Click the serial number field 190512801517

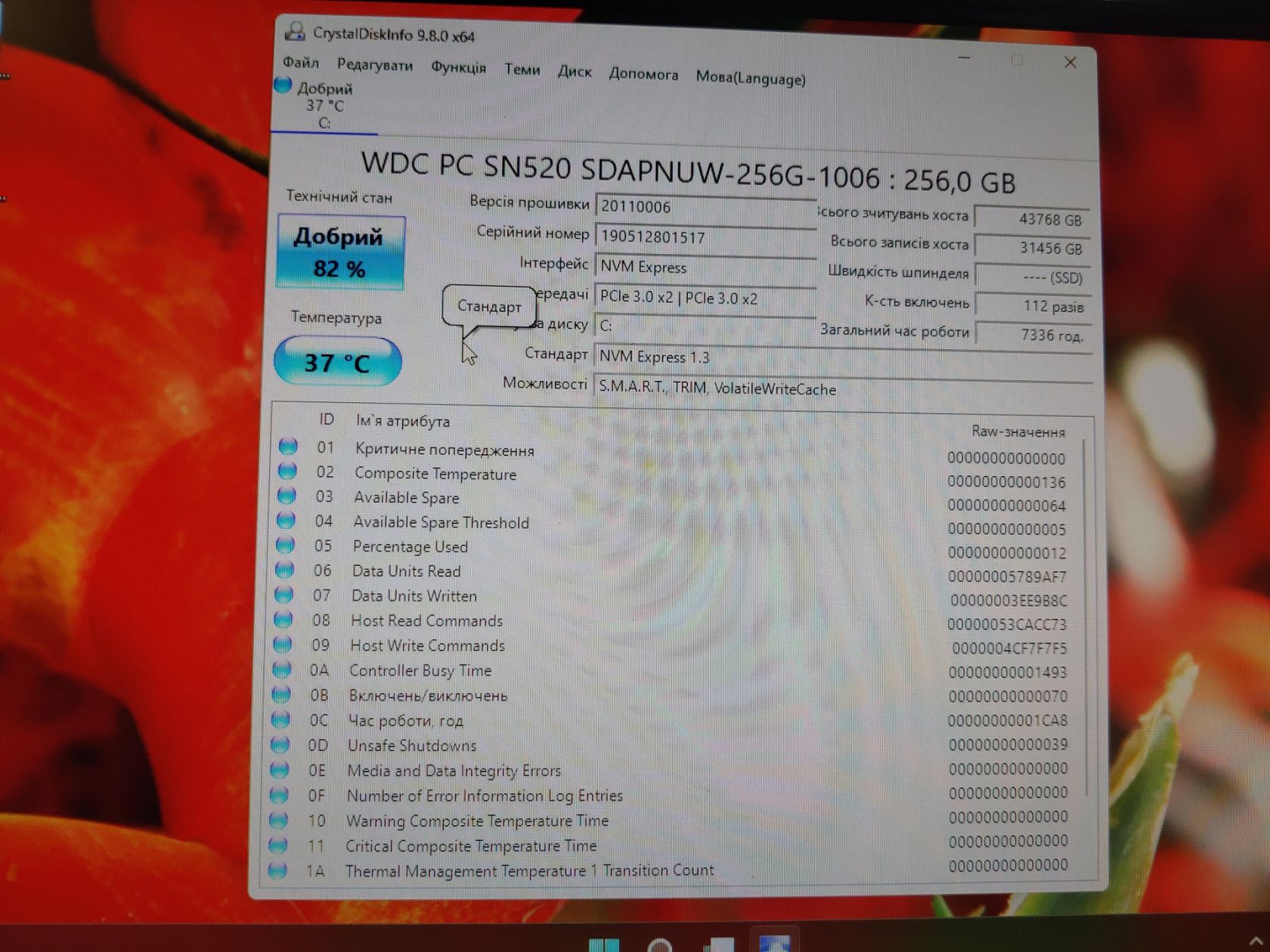(x=705, y=237)
